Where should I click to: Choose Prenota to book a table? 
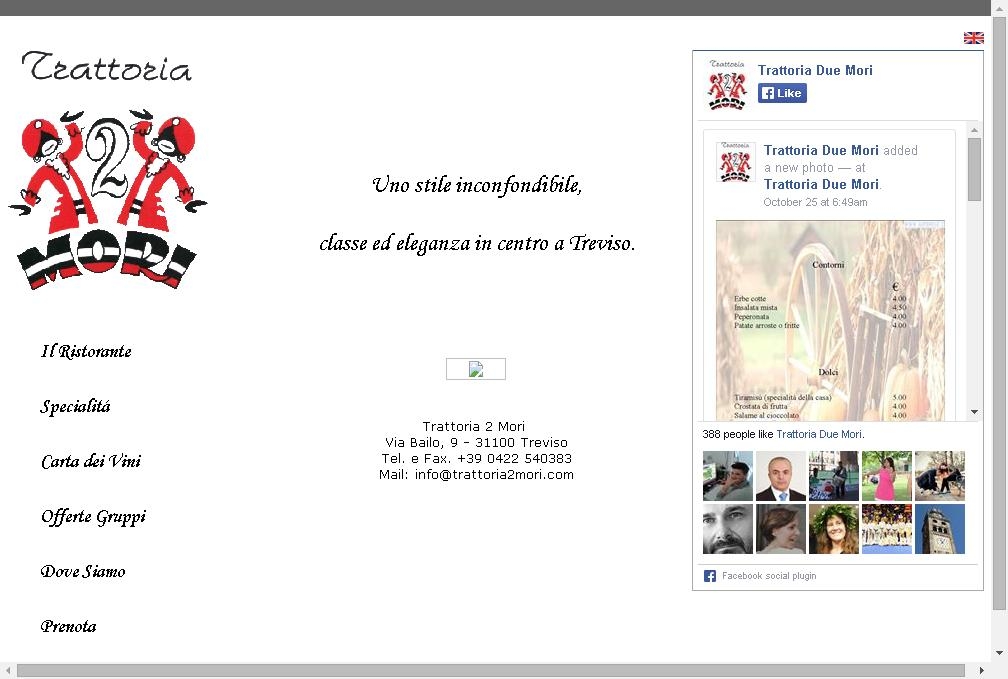coord(68,626)
